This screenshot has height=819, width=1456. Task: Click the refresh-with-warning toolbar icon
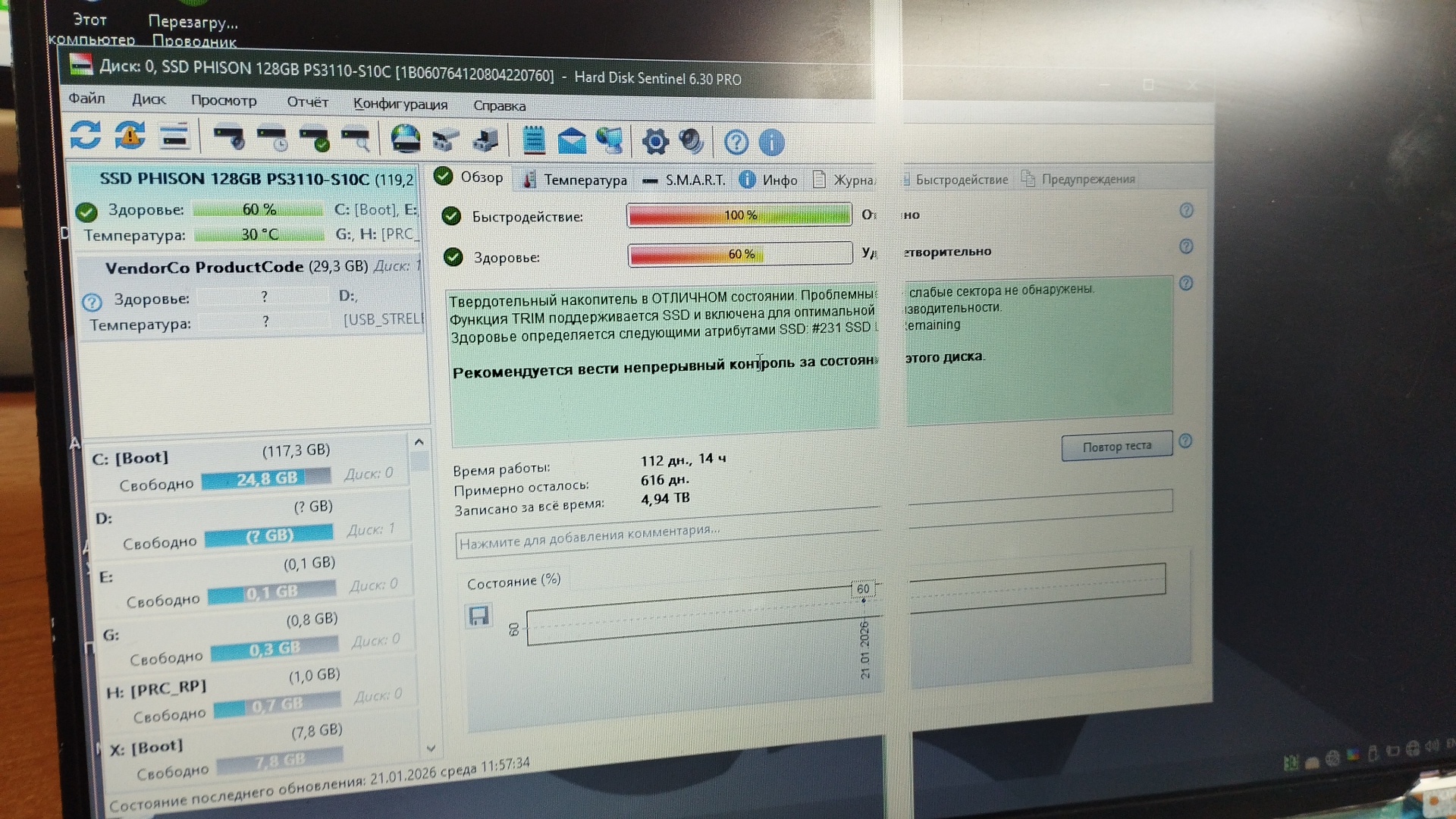pyautogui.click(x=130, y=136)
